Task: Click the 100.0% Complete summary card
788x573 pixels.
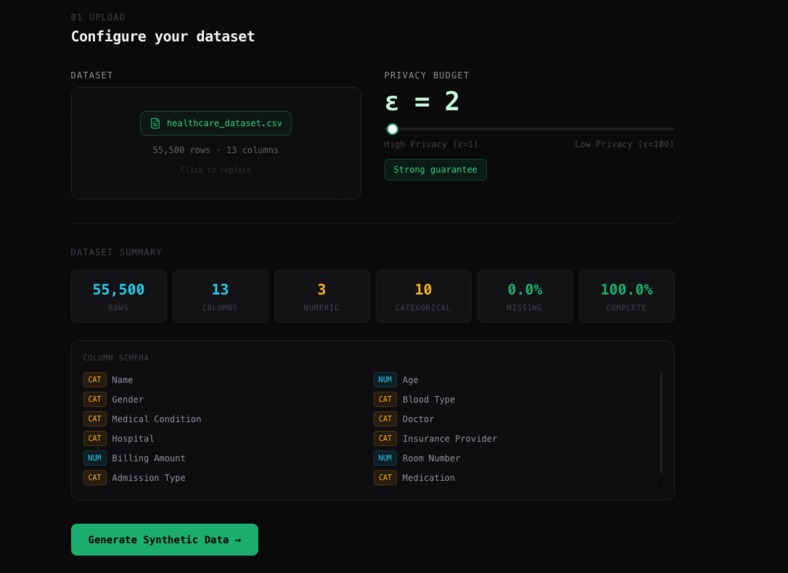Action: [626, 296]
